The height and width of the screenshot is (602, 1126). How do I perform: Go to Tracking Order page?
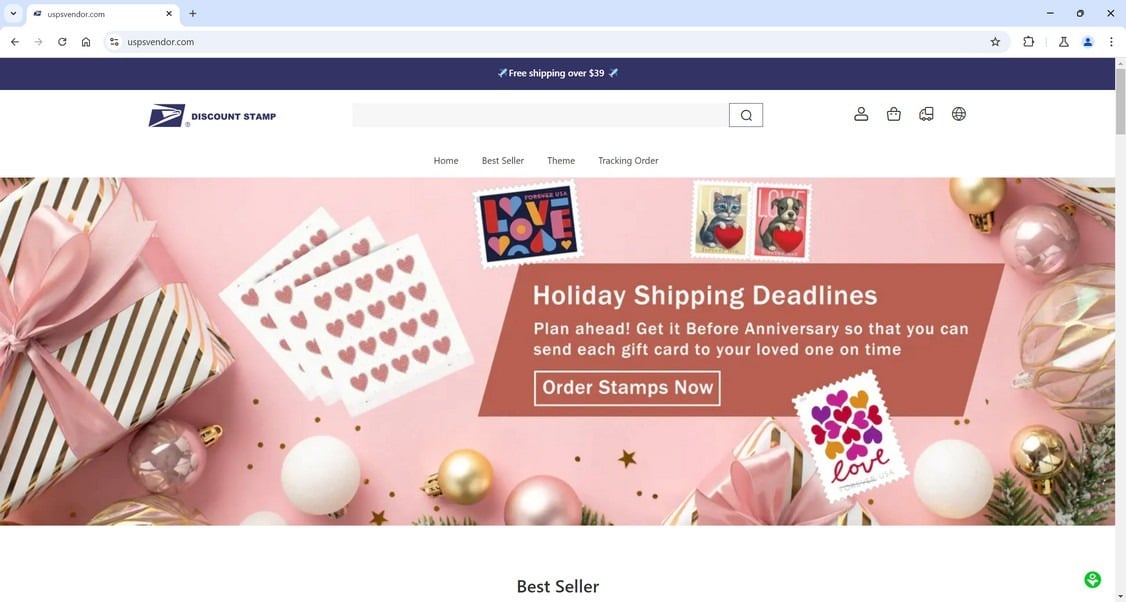click(628, 161)
